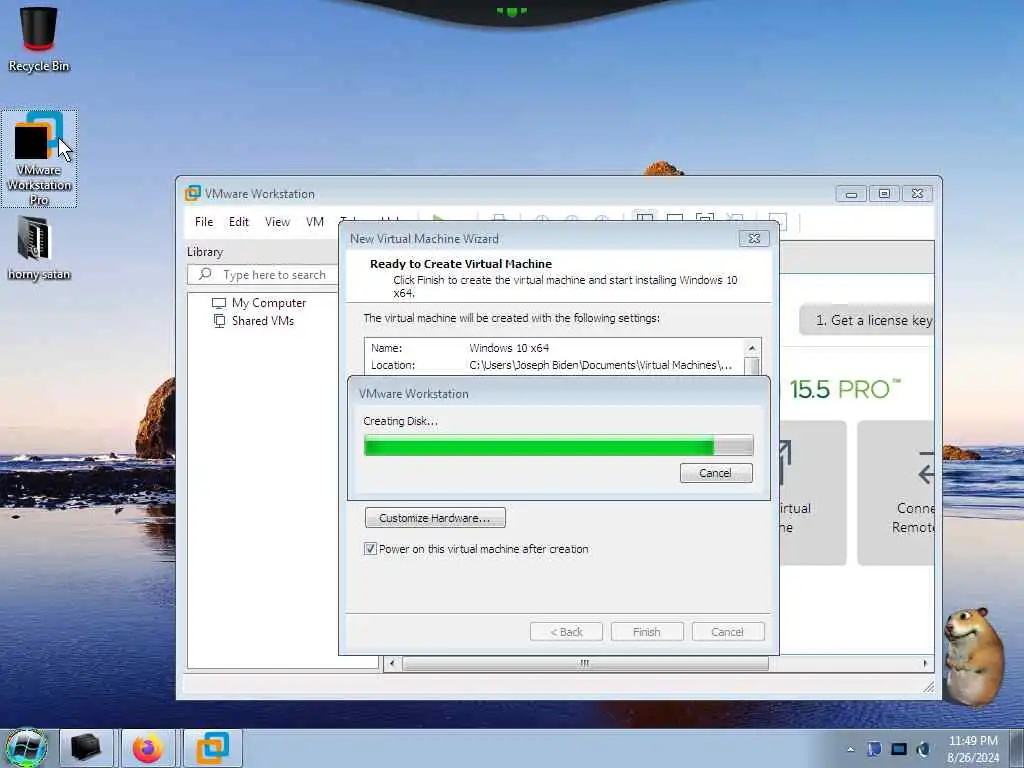Open the clock showing 11:49 PM
This screenshot has width=1024, height=768.
[x=973, y=749]
